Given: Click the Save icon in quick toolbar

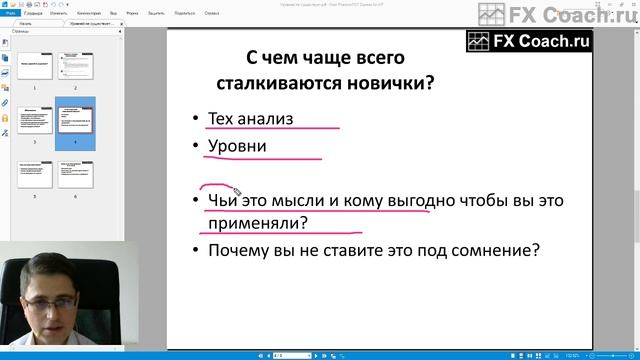Looking at the screenshot, I should (21, 4).
